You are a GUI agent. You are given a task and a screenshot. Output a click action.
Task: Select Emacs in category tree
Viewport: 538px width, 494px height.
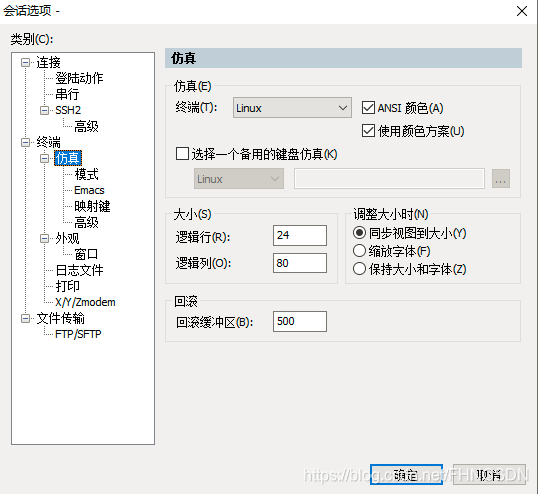click(x=89, y=190)
